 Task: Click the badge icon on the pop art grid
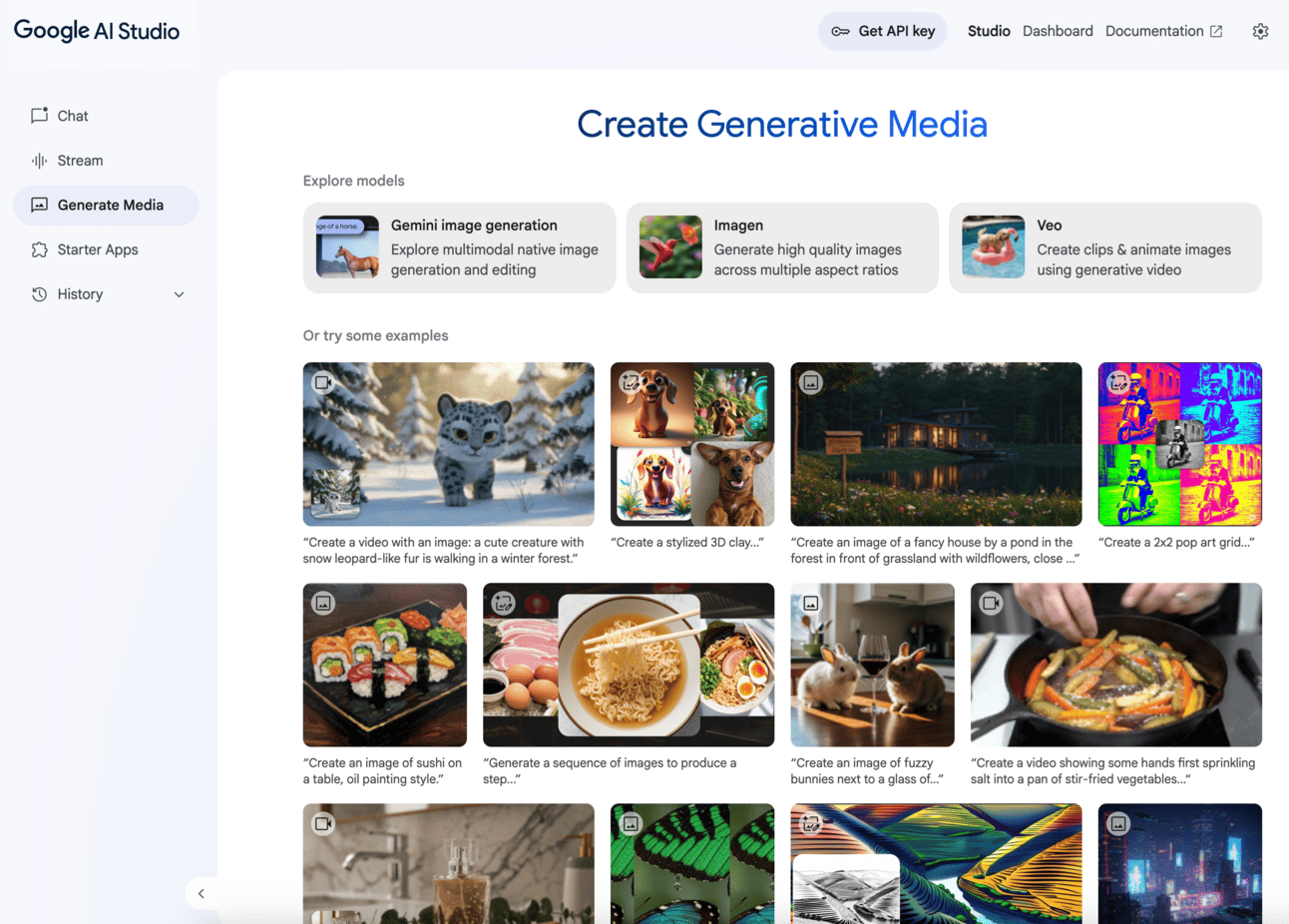point(1118,382)
